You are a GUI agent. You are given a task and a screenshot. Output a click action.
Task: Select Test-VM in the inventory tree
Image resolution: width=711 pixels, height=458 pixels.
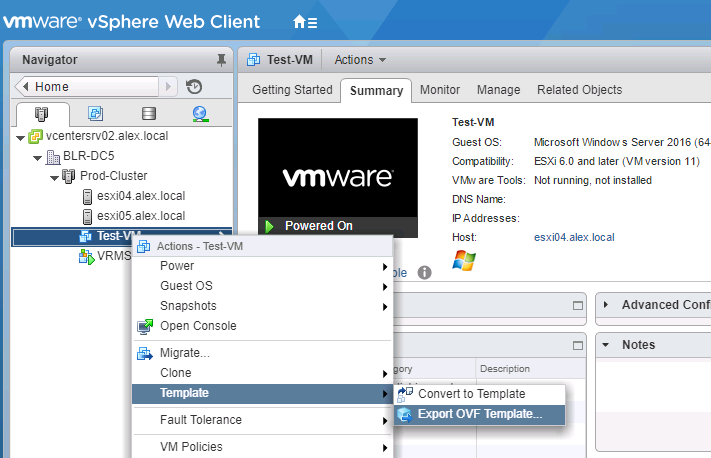point(122,236)
